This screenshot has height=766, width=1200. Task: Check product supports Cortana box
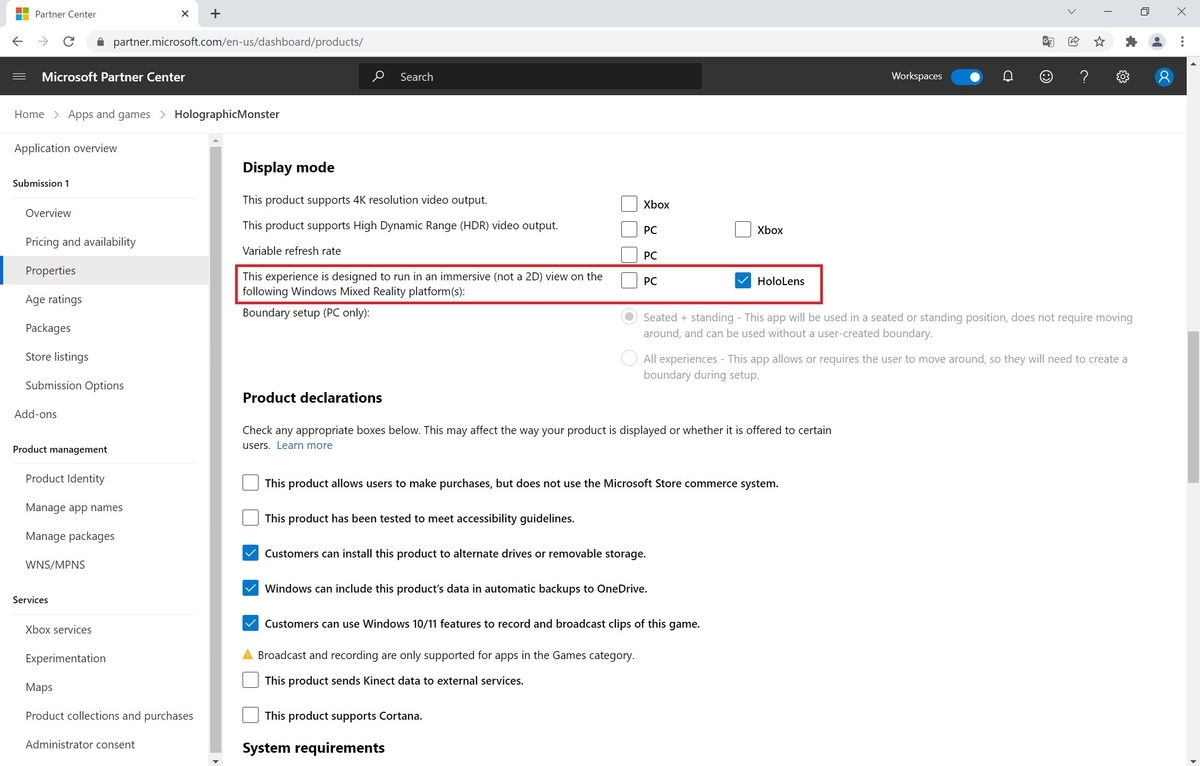[x=251, y=715]
